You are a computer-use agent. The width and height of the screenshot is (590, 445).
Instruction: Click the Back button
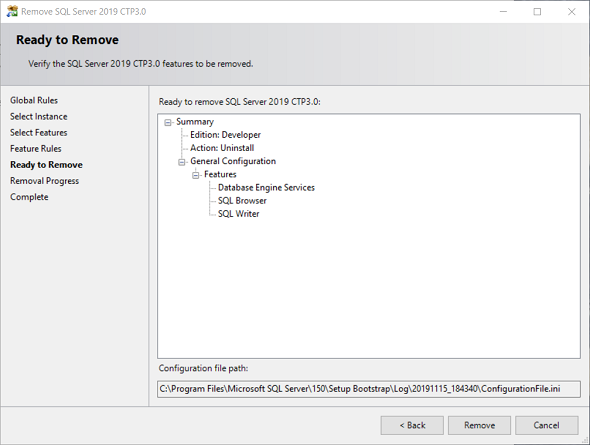[x=412, y=425]
